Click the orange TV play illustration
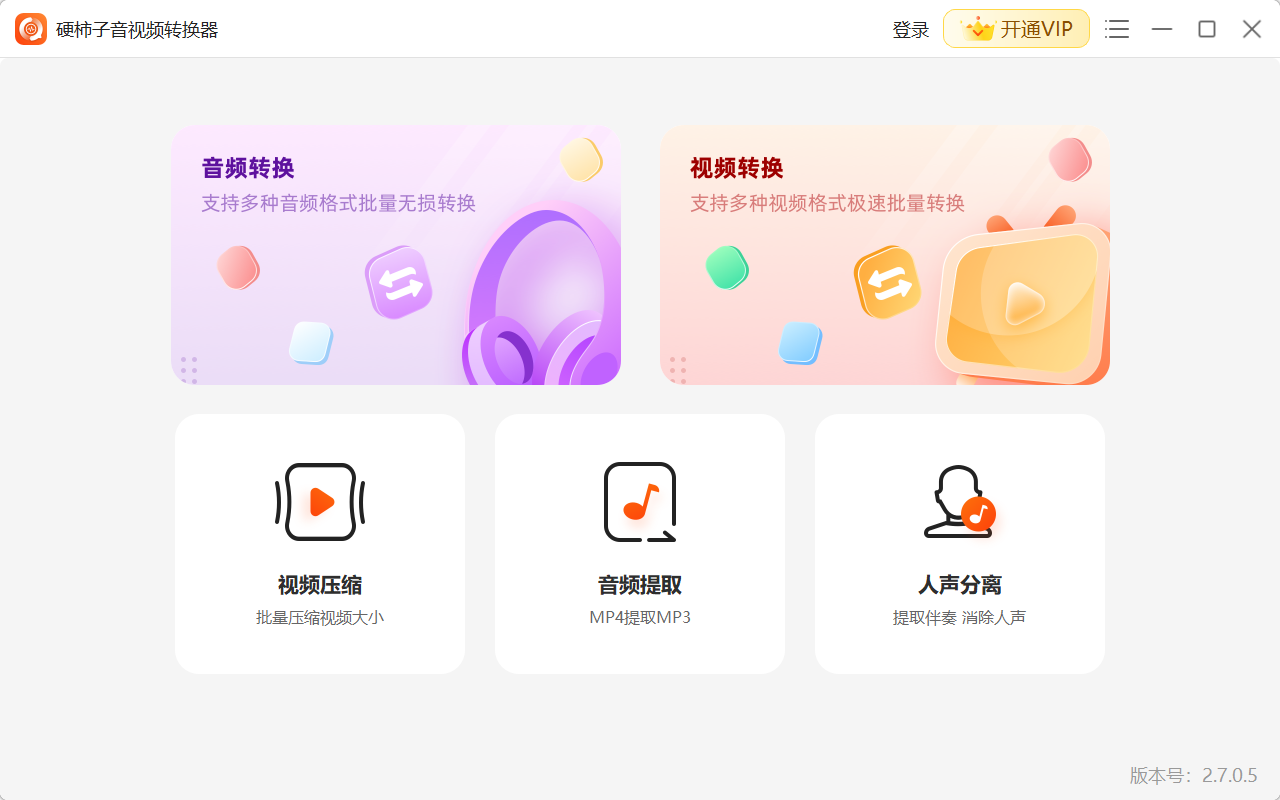1280x800 pixels. 1022,297
